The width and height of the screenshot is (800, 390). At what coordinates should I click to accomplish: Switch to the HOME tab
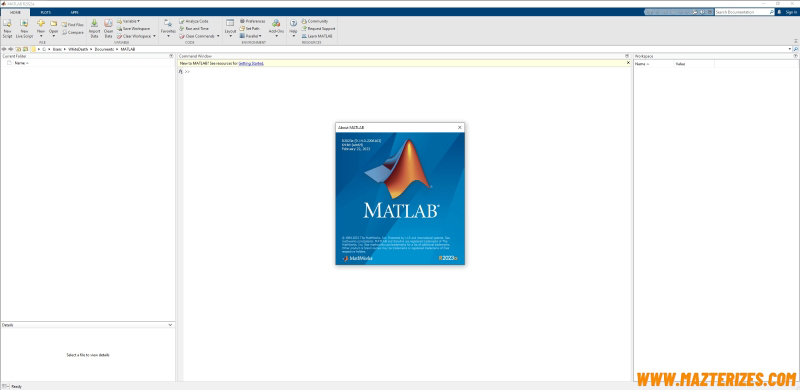click(x=15, y=12)
